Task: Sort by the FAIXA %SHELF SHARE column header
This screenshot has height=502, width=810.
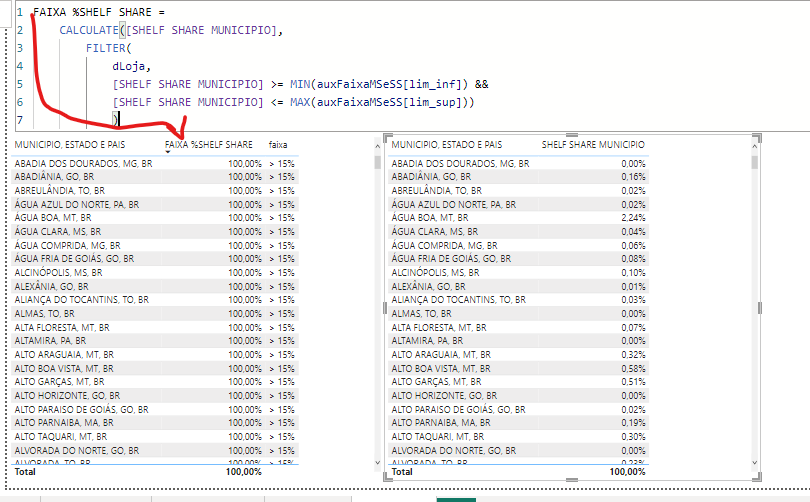Action: tap(209, 145)
